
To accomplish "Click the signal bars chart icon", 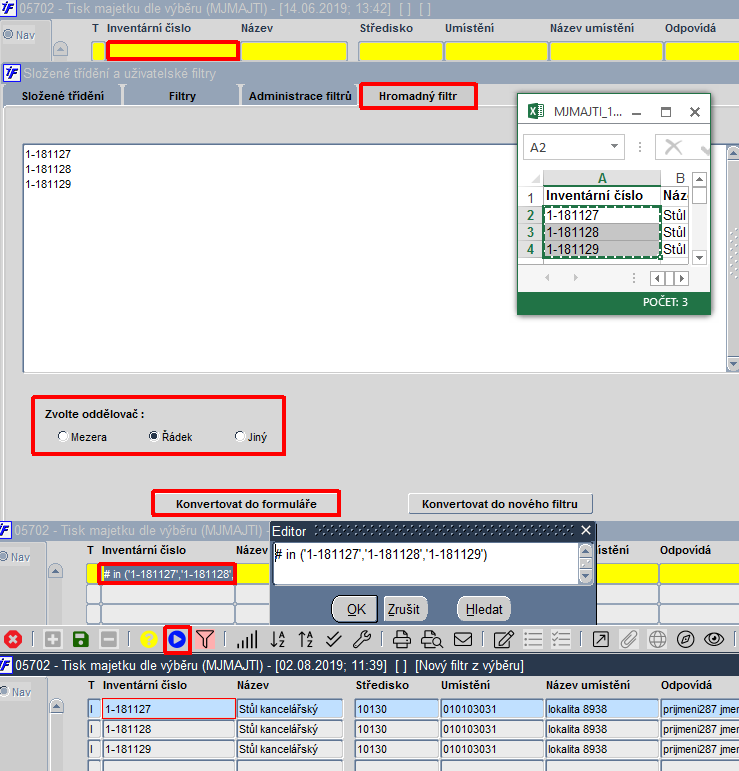I will [247, 639].
